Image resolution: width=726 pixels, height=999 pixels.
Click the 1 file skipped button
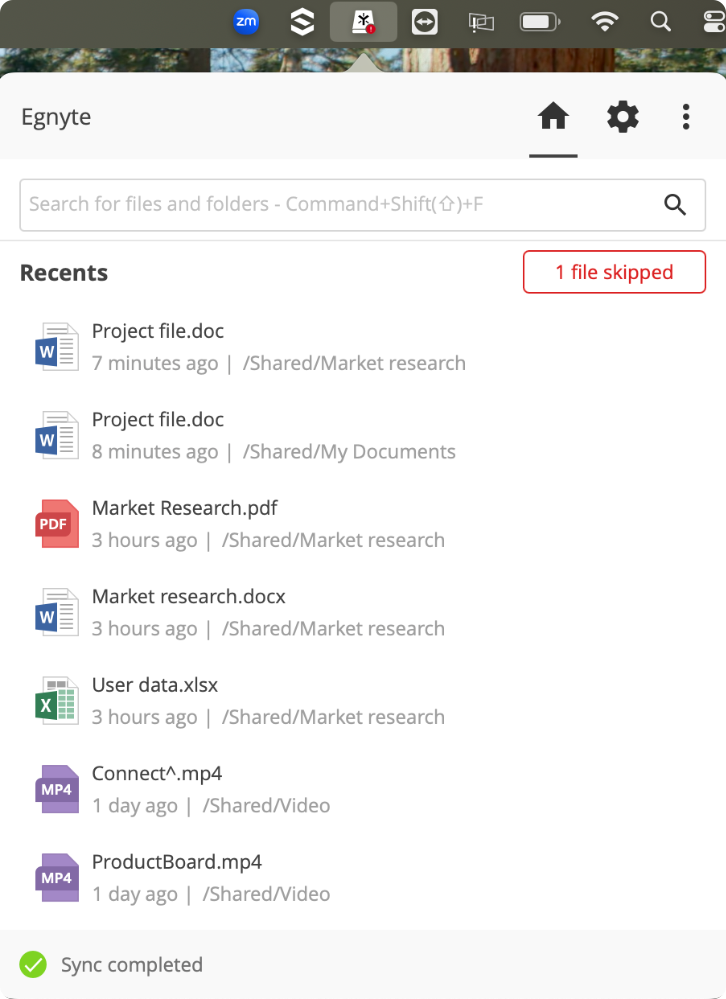coord(614,272)
